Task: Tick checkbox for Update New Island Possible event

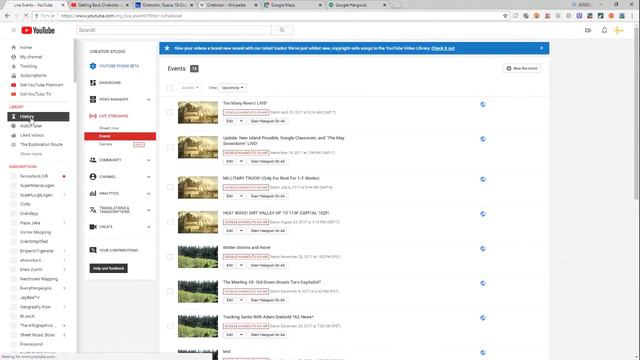Action: [x=170, y=147]
